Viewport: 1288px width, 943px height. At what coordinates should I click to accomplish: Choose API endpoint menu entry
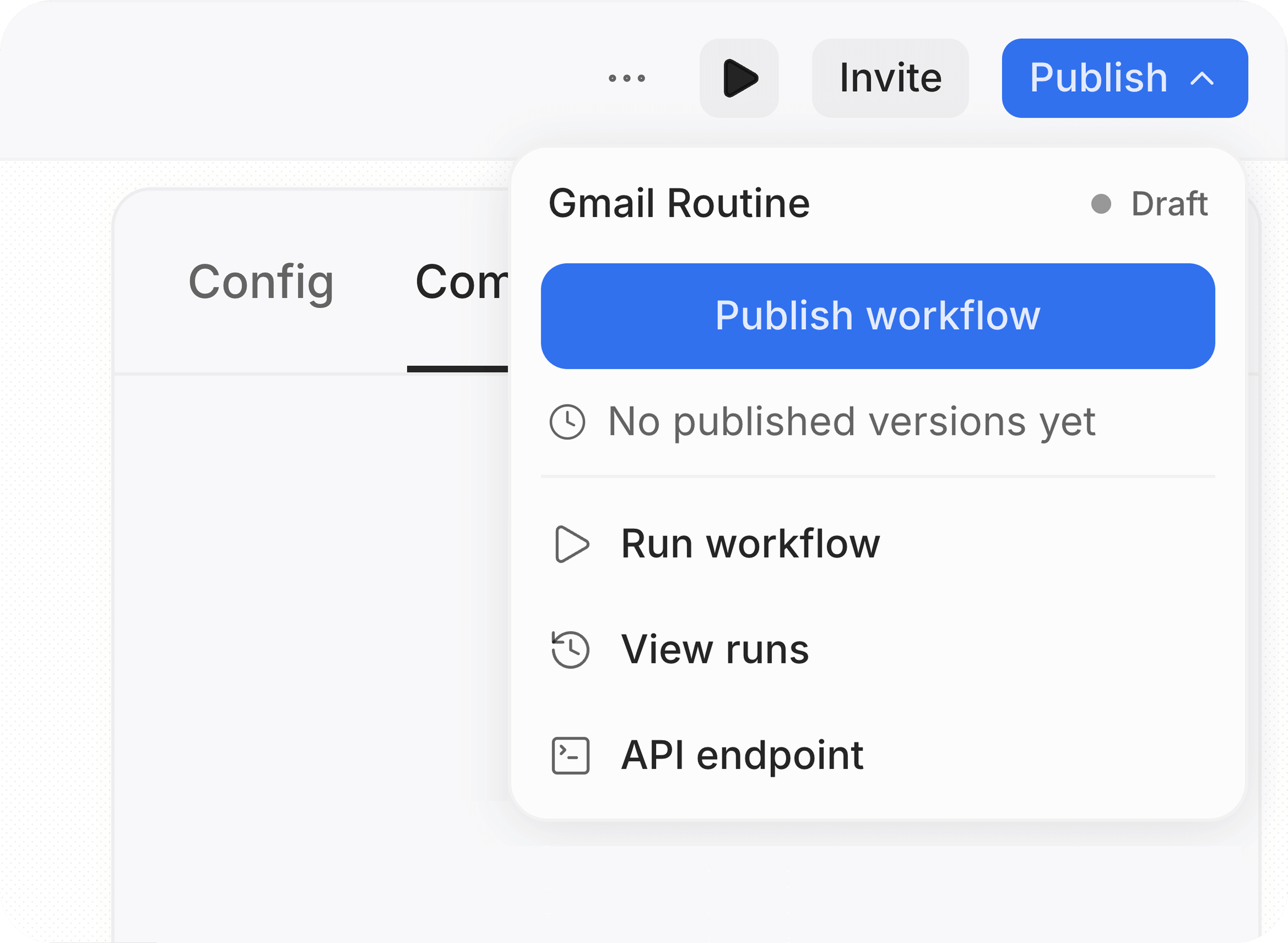(878, 755)
